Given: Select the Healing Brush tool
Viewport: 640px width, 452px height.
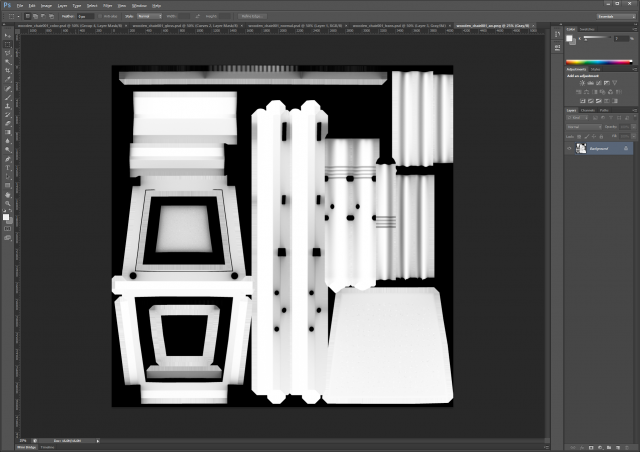Looking at the screenshot, I should 7,89.
